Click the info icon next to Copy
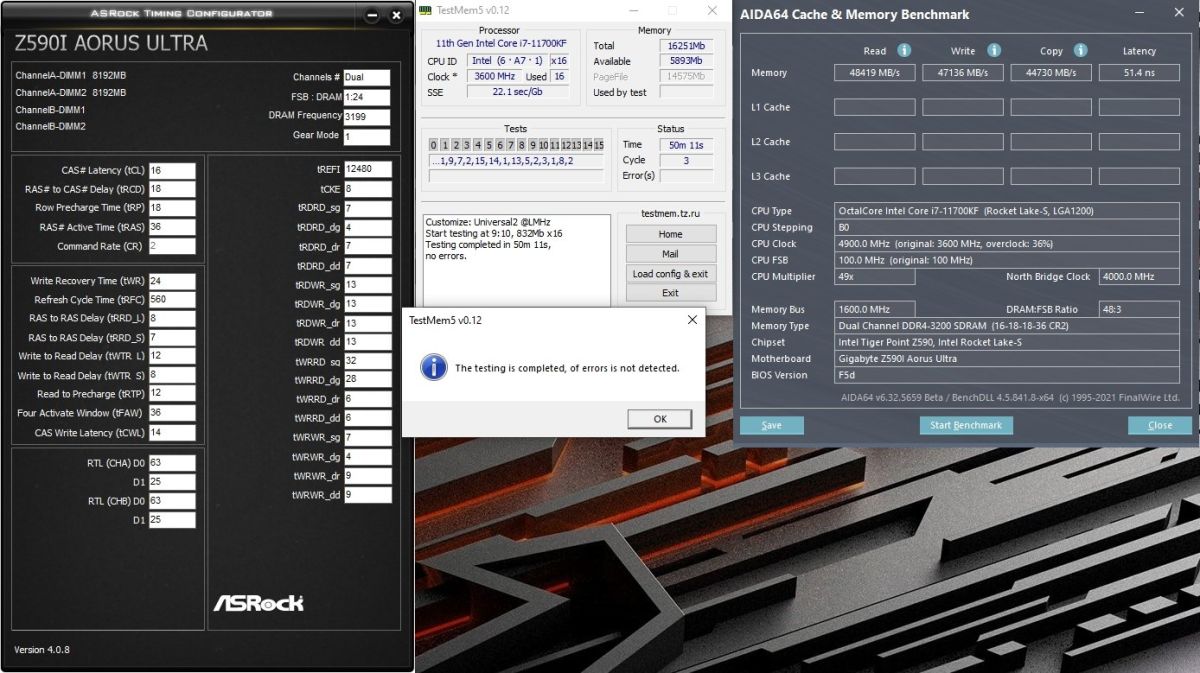 coord(1081,50)
